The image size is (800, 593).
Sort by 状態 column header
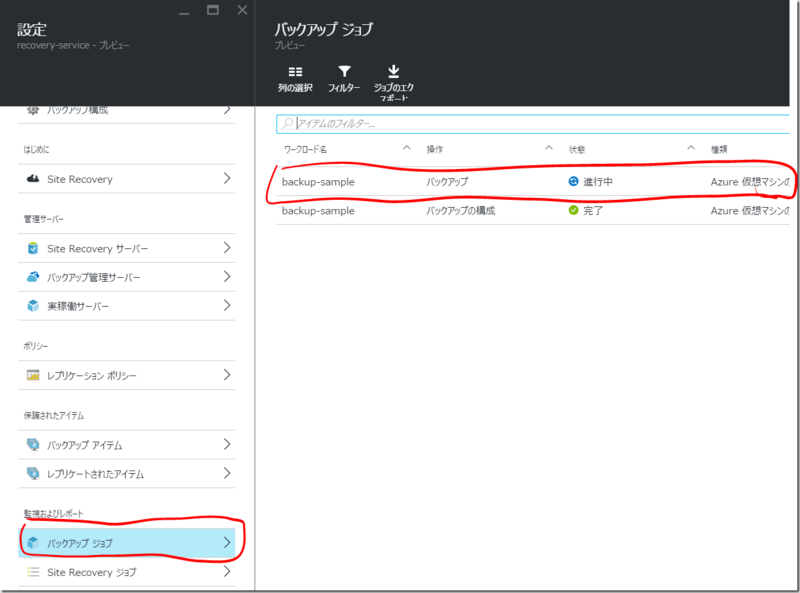coord(577,149)
